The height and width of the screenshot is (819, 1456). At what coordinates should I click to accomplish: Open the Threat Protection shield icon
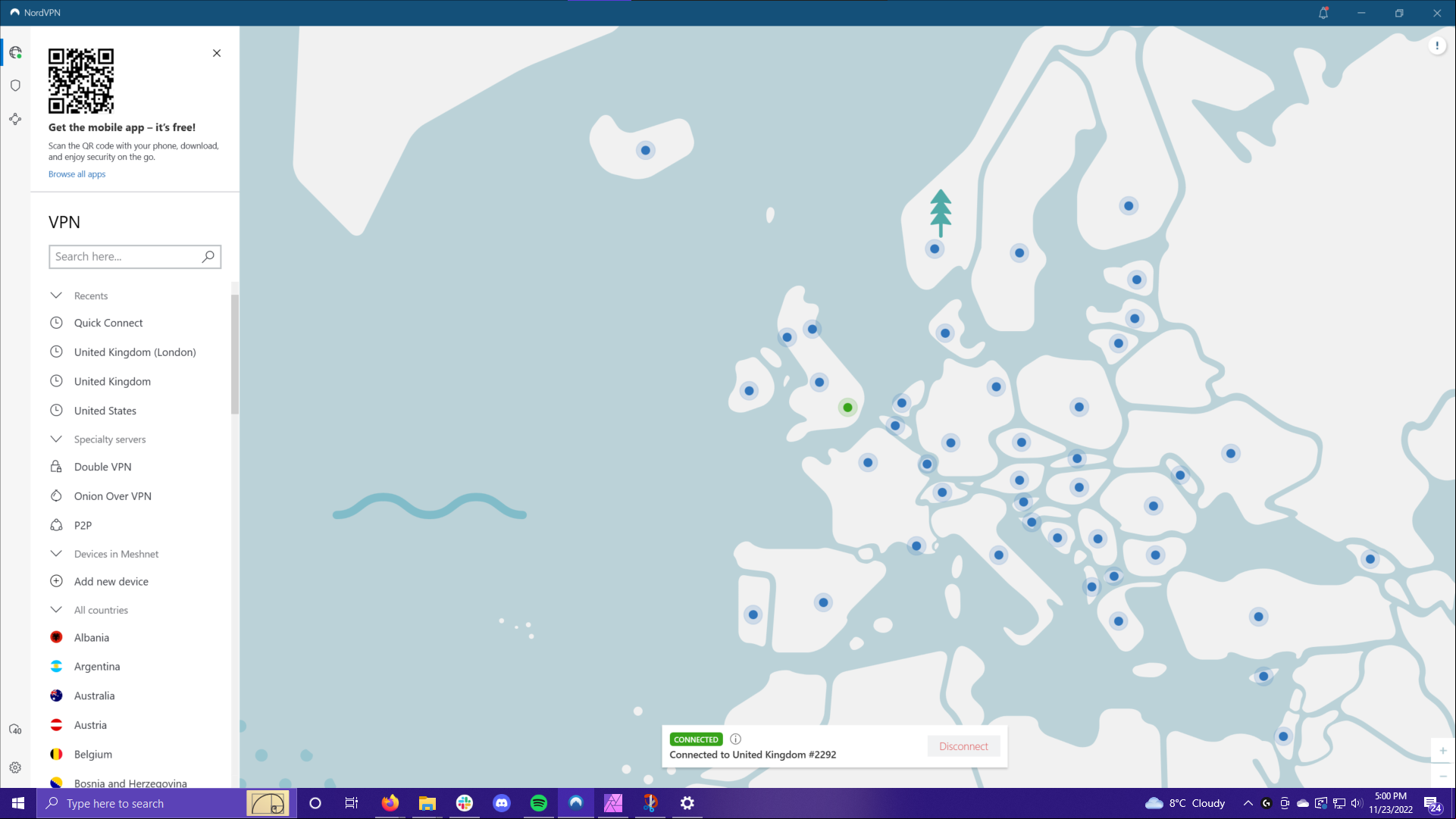[x=15, y=86]
